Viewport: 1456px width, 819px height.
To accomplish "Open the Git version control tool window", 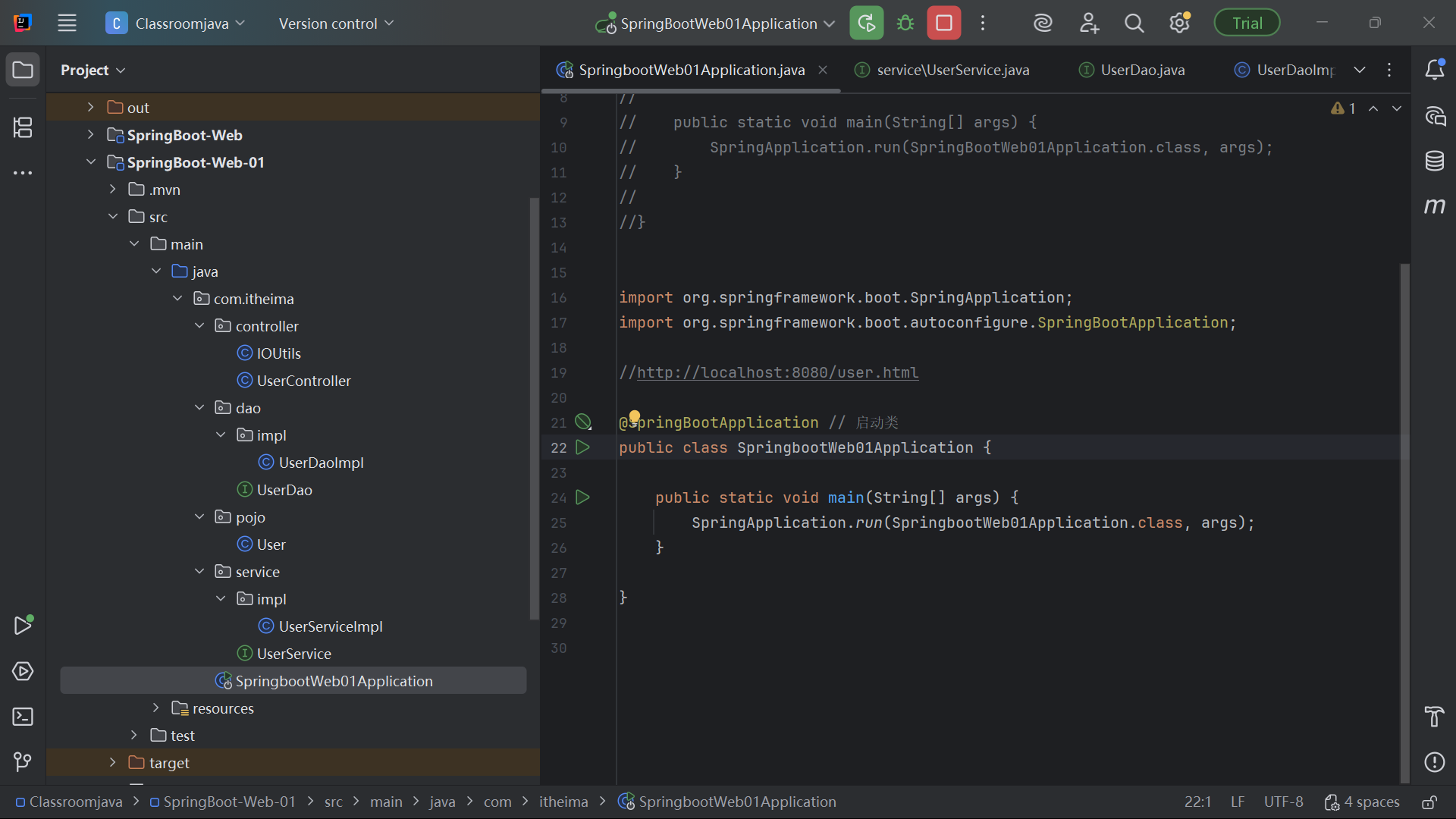I will coord(23,761).
